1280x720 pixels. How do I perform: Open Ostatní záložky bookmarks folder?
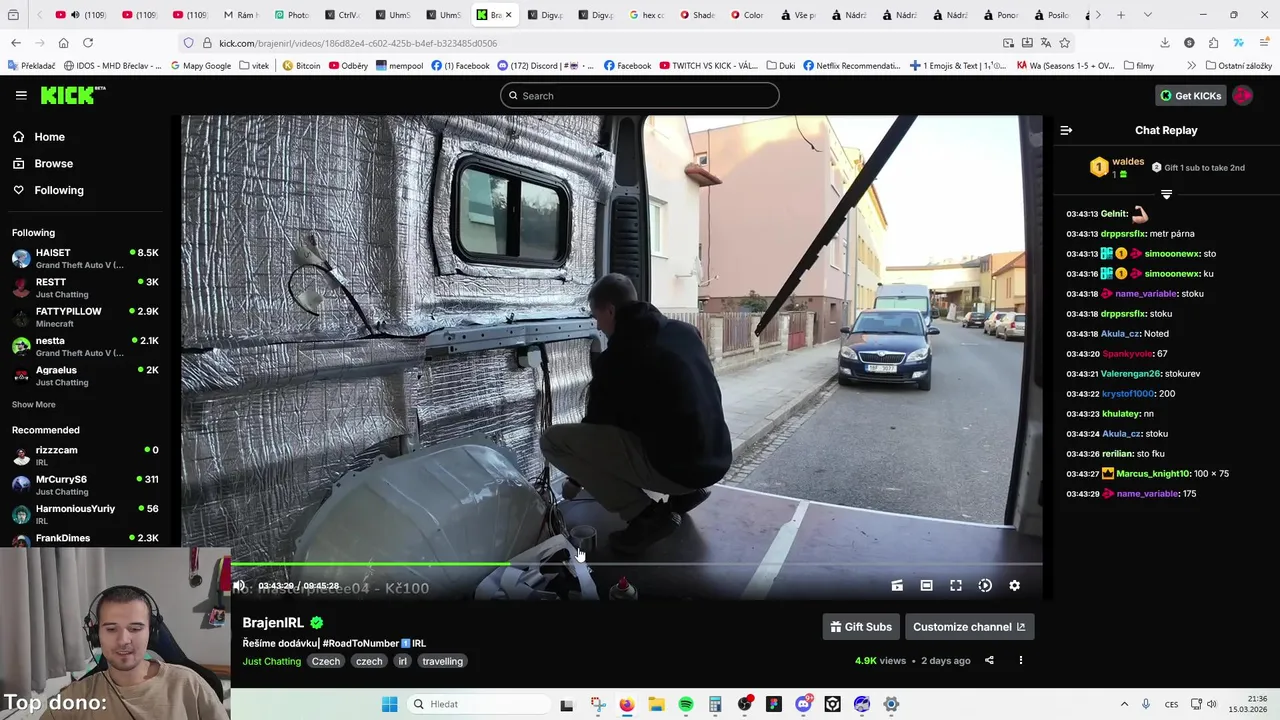click(x=1238, y=66)
